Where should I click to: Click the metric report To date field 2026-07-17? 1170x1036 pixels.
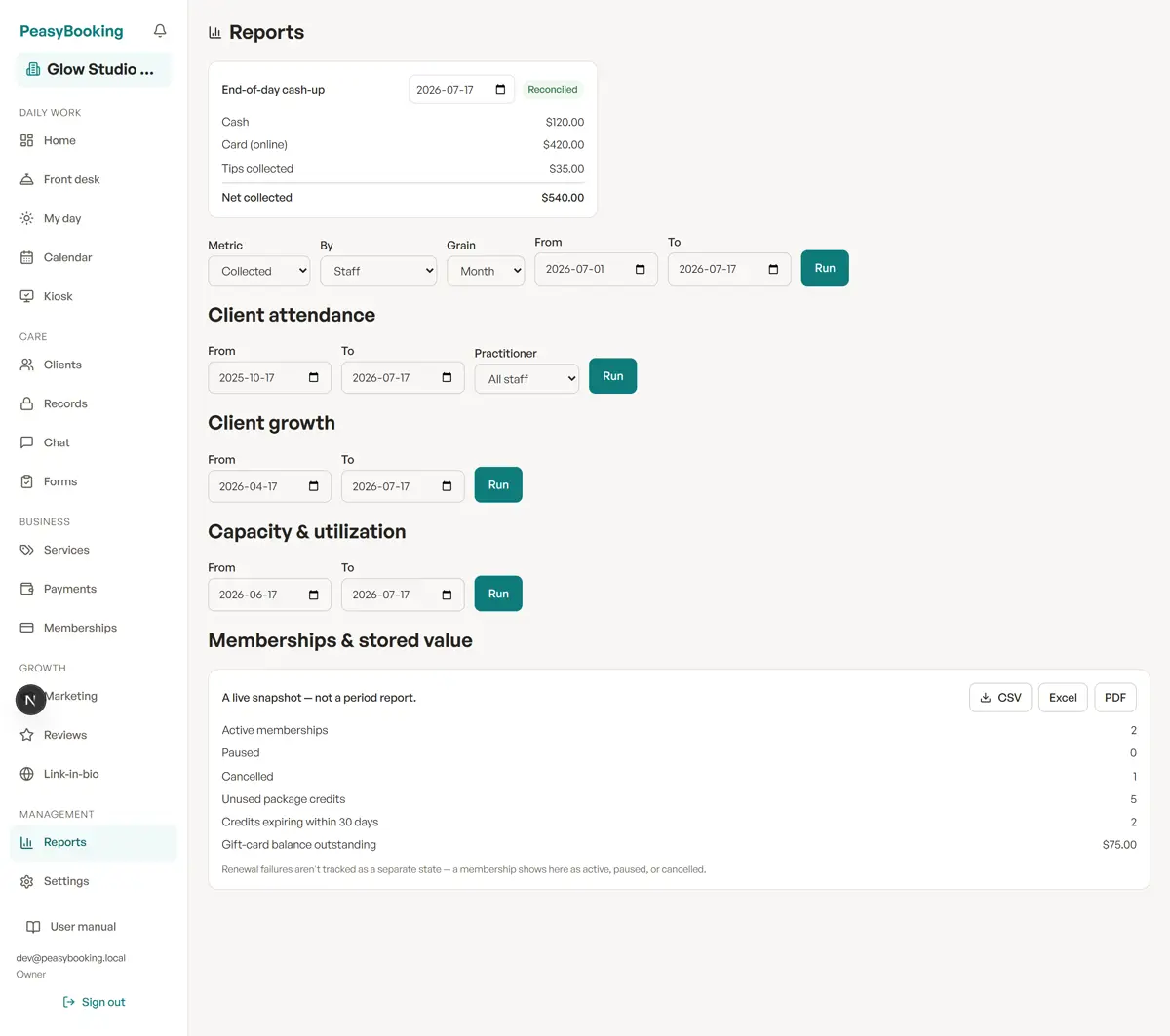pos(729,269)
